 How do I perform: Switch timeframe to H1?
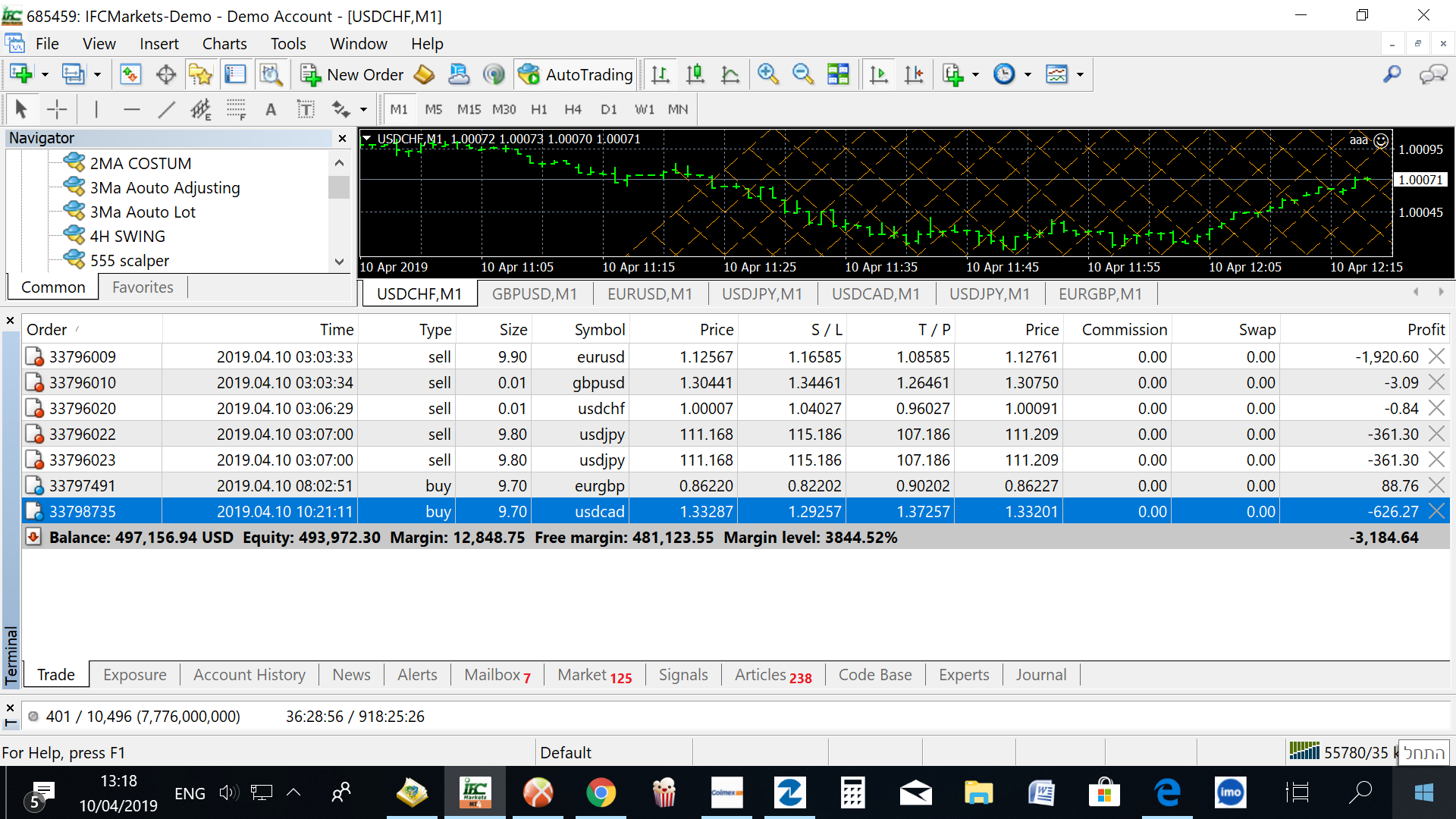539,109
